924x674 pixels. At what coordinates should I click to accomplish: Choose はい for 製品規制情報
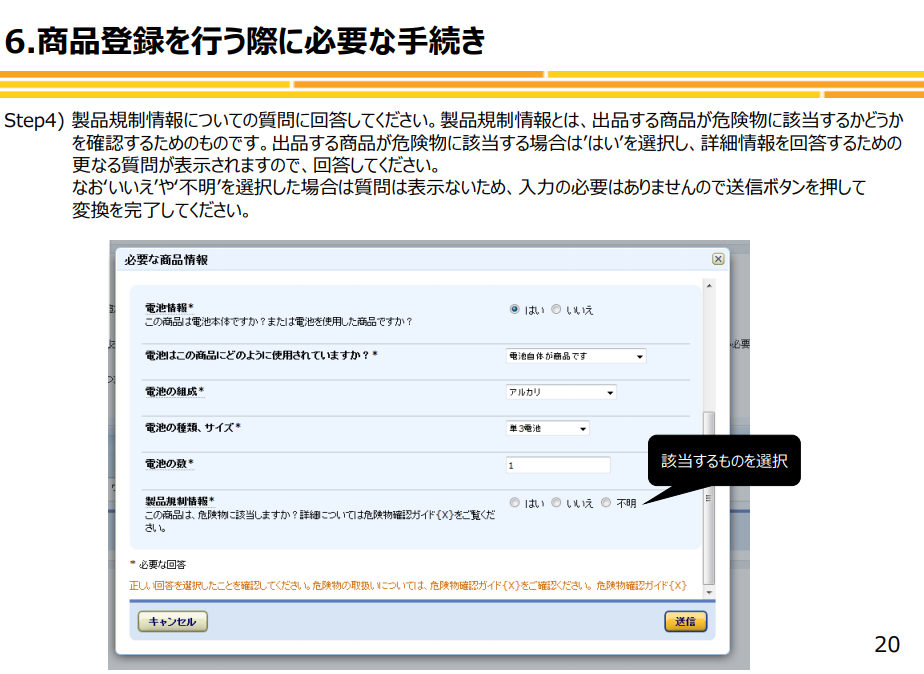(515, 503)
